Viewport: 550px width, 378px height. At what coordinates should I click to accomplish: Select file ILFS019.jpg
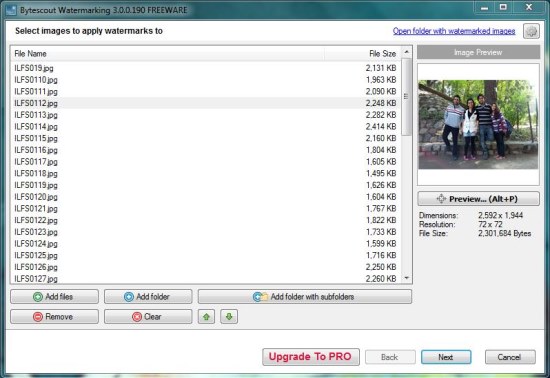coord(206,68)
